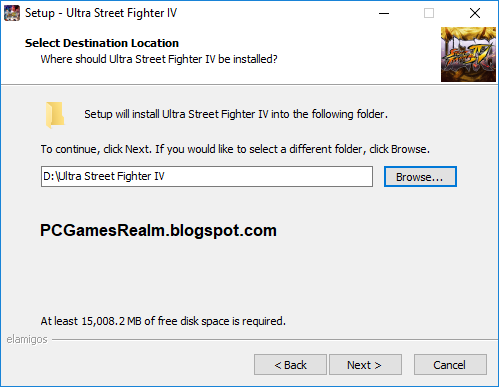Viewport: 499px width, 387px height.
Task: Close the Ultra Street Fighter IV setup
Action: click(475, 13)
